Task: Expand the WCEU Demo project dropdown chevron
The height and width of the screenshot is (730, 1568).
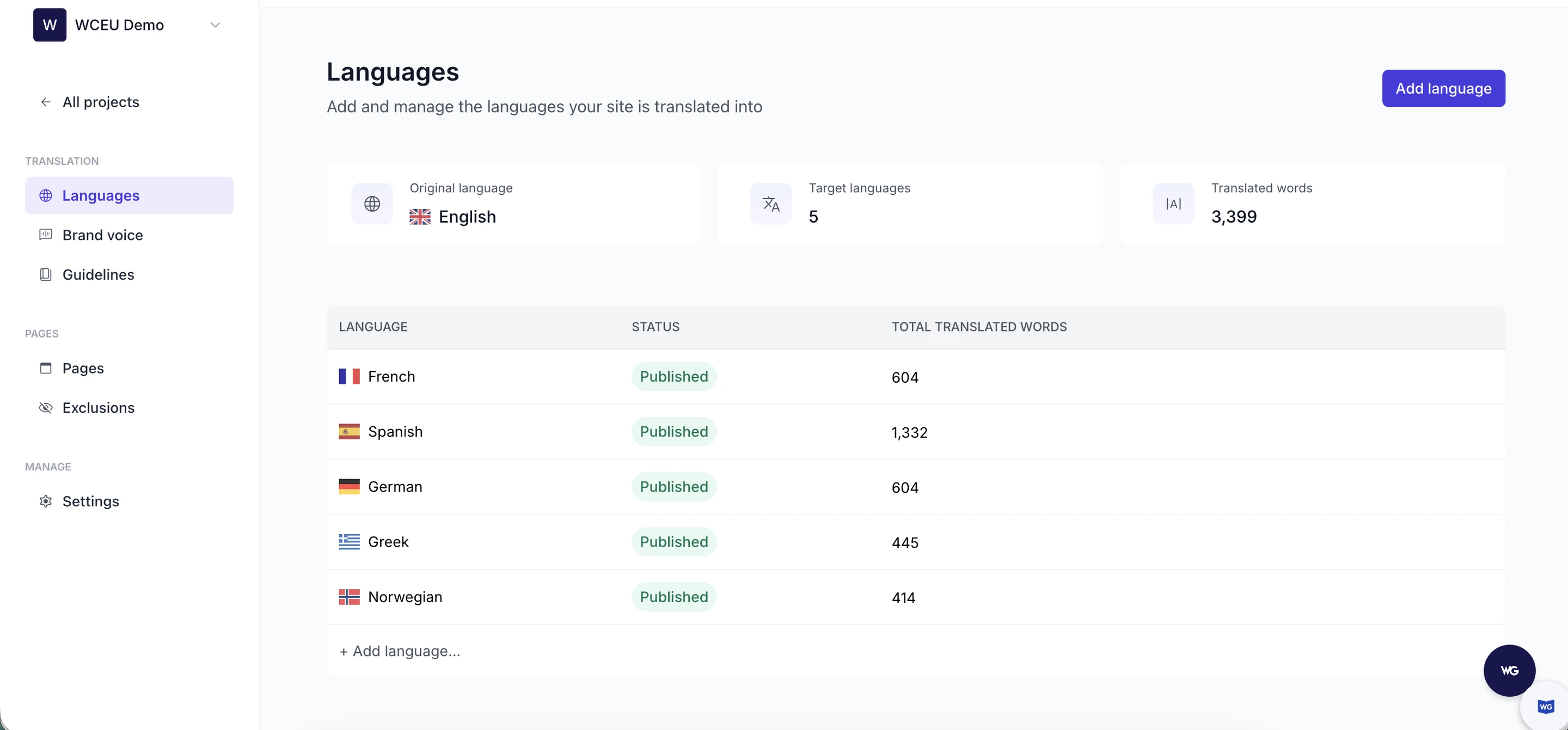Action: [215, 25]
